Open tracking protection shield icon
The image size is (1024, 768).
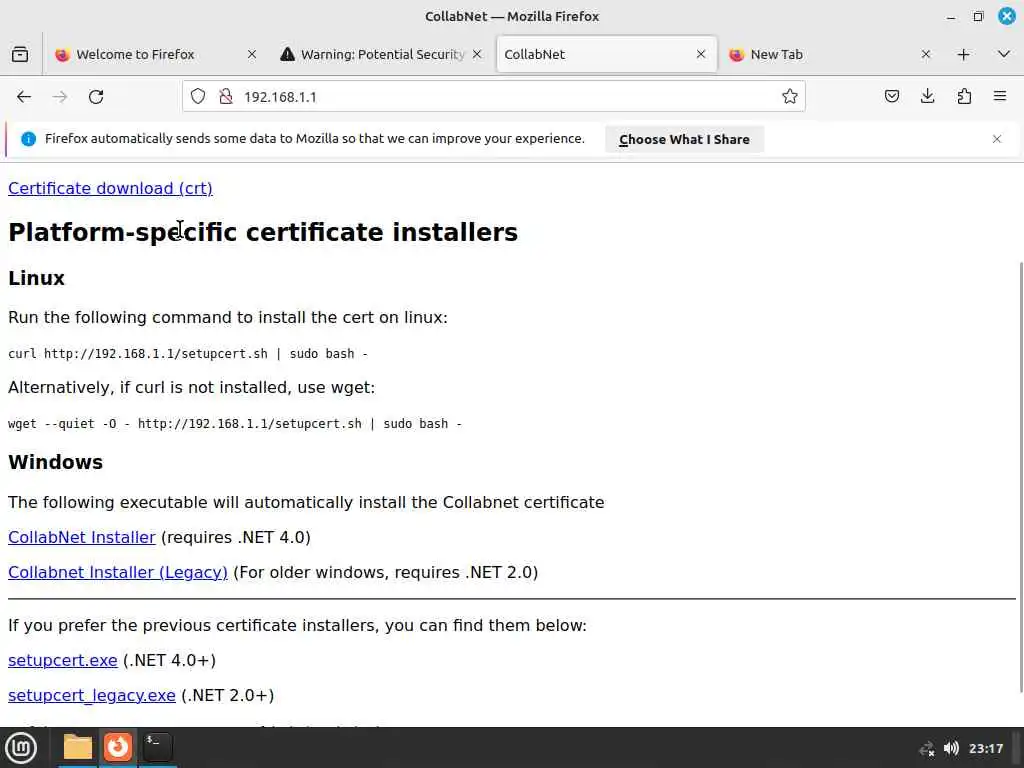[x=198, y=97]
